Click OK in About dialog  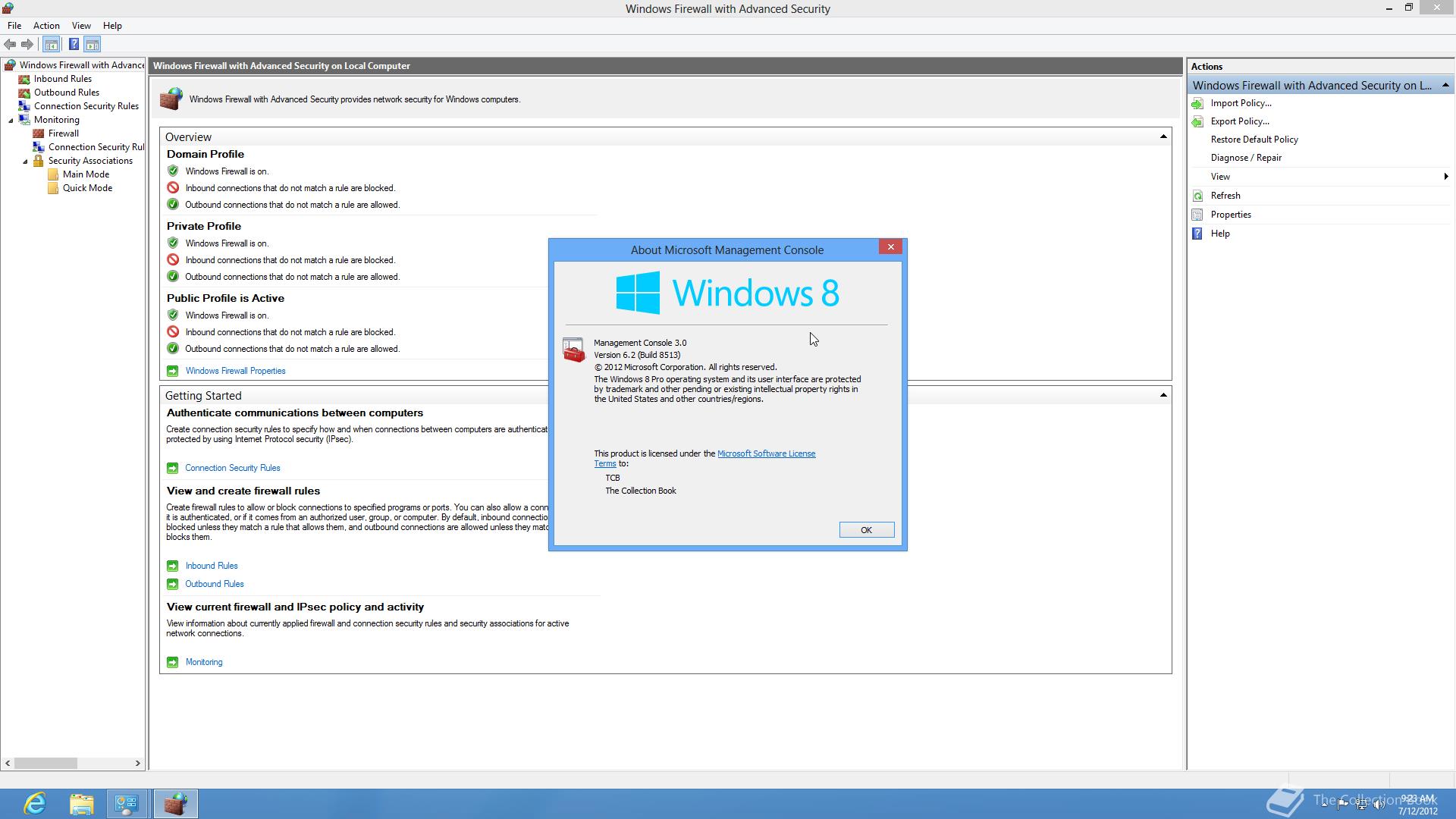point(866,530)
